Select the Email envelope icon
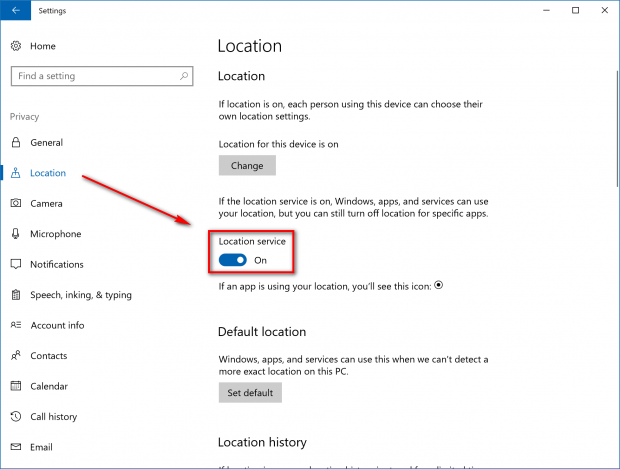This screenshot has width=620, height=469. [x=16, y=447]
